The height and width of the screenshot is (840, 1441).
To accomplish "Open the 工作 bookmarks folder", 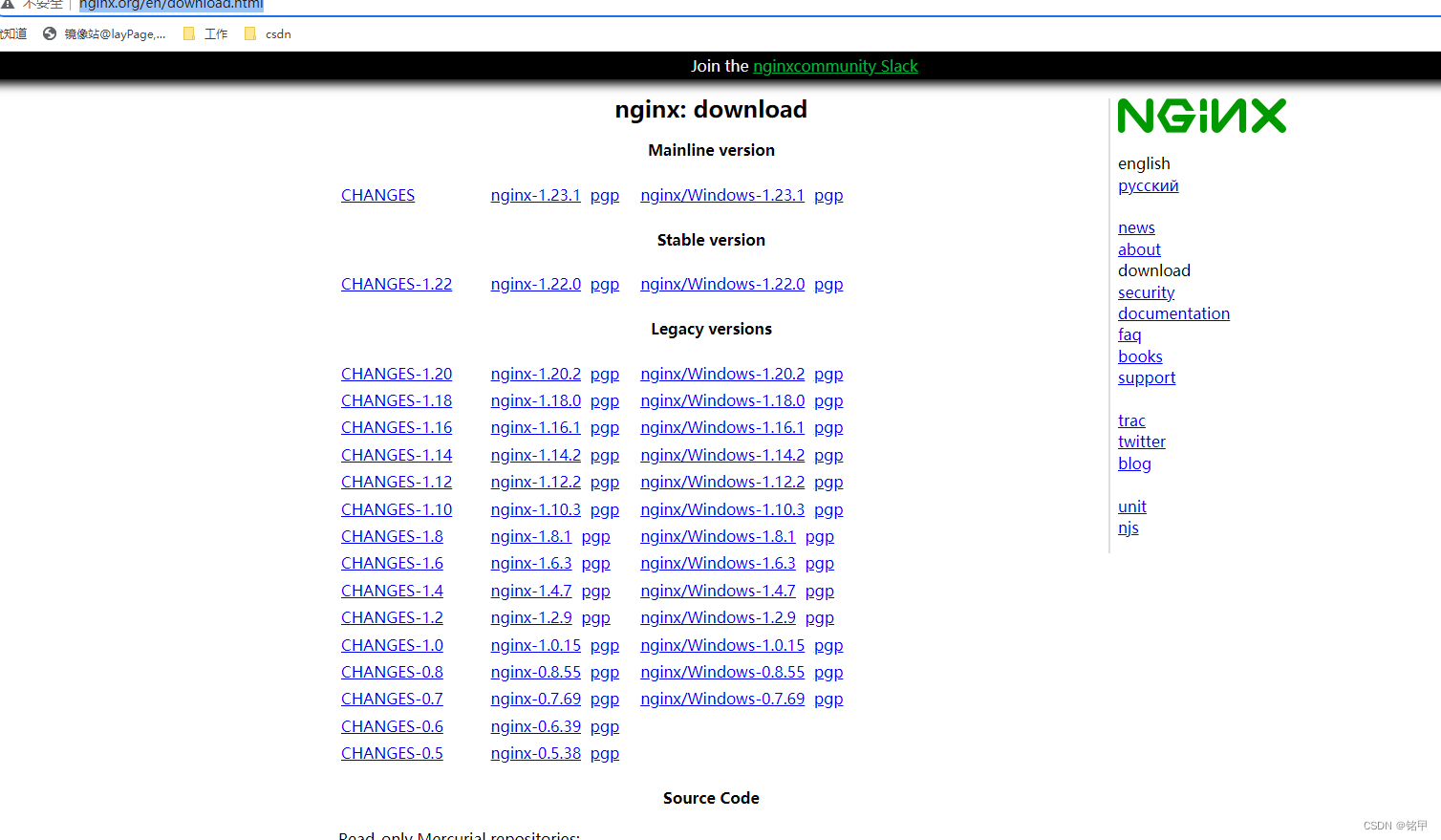I will coord(204,33).
